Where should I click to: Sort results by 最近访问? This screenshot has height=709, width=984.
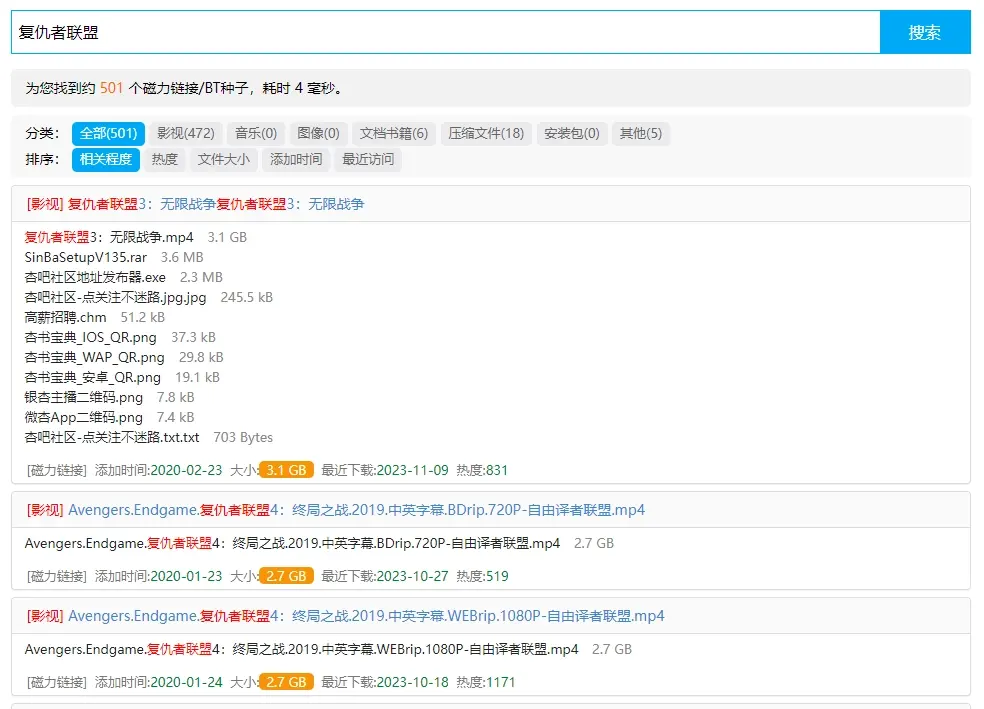click(x=364, y=160)
